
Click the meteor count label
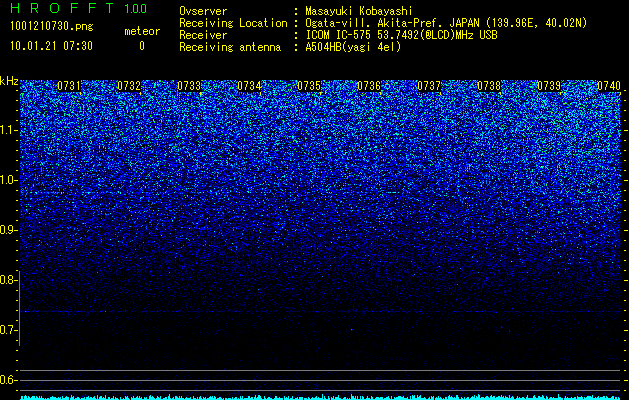(142, 31)
